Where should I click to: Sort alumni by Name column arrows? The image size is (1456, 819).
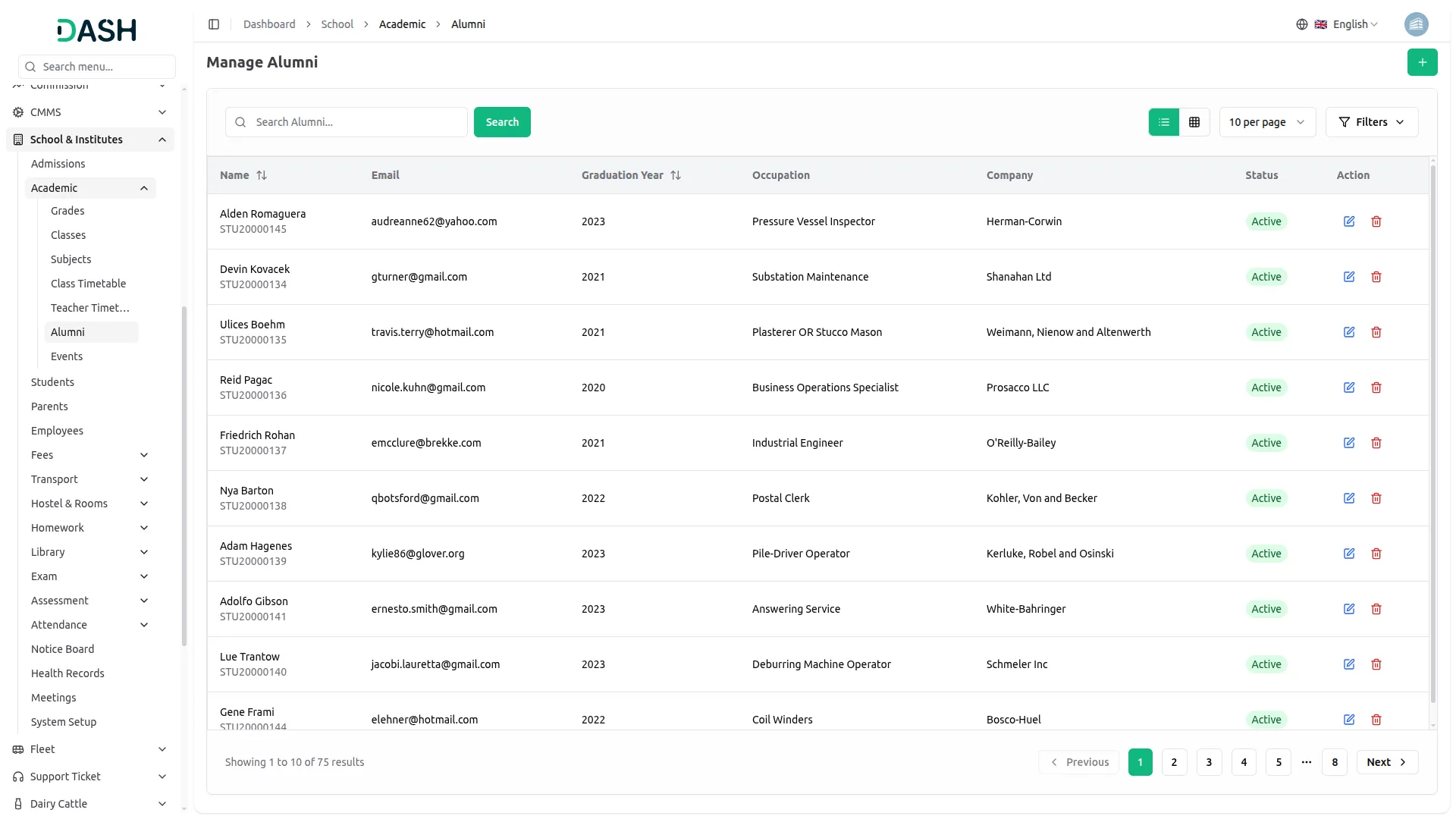(x=262, y=175)
